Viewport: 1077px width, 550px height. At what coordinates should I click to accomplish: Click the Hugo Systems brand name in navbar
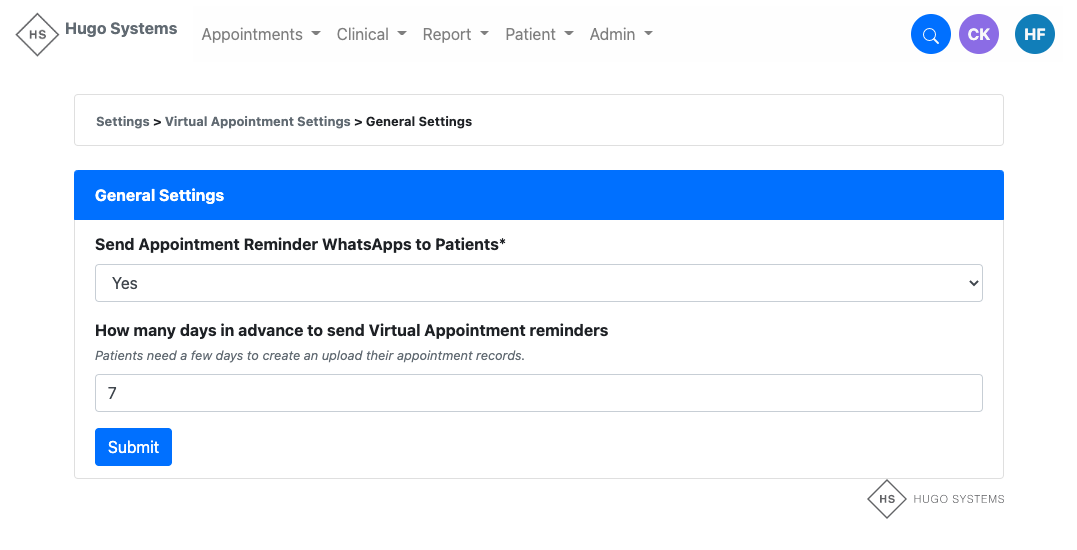[x=121, y=29]
